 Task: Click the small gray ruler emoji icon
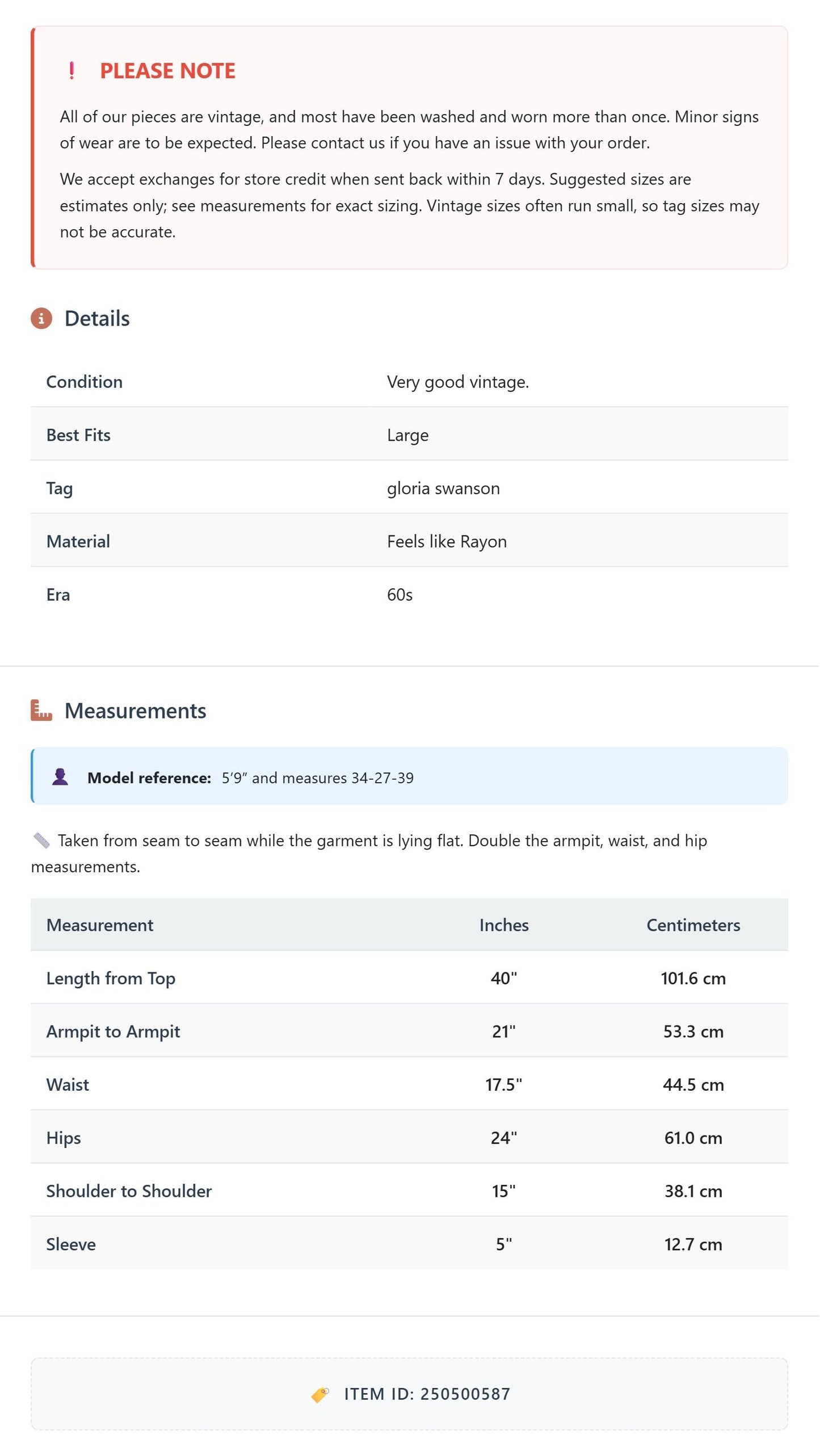click(42, 841)
